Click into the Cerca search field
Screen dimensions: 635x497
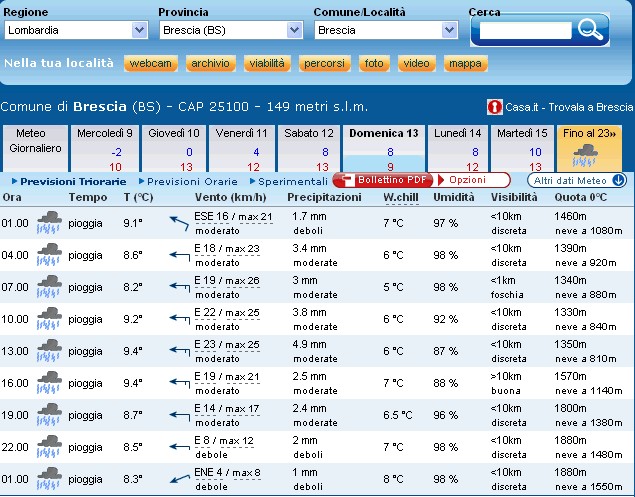pos(511,30)
